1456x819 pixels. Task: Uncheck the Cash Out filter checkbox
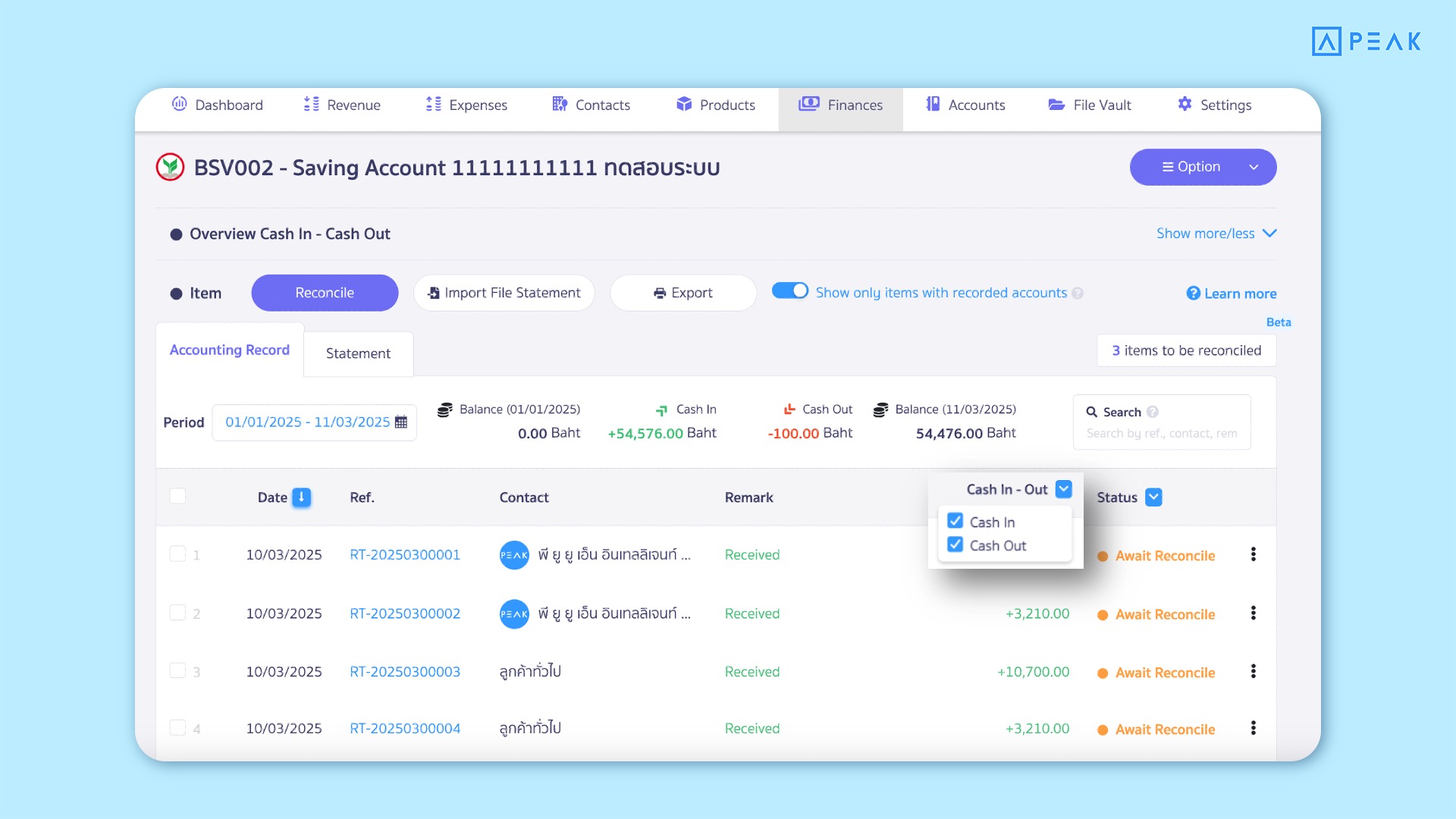click(955, 545)
